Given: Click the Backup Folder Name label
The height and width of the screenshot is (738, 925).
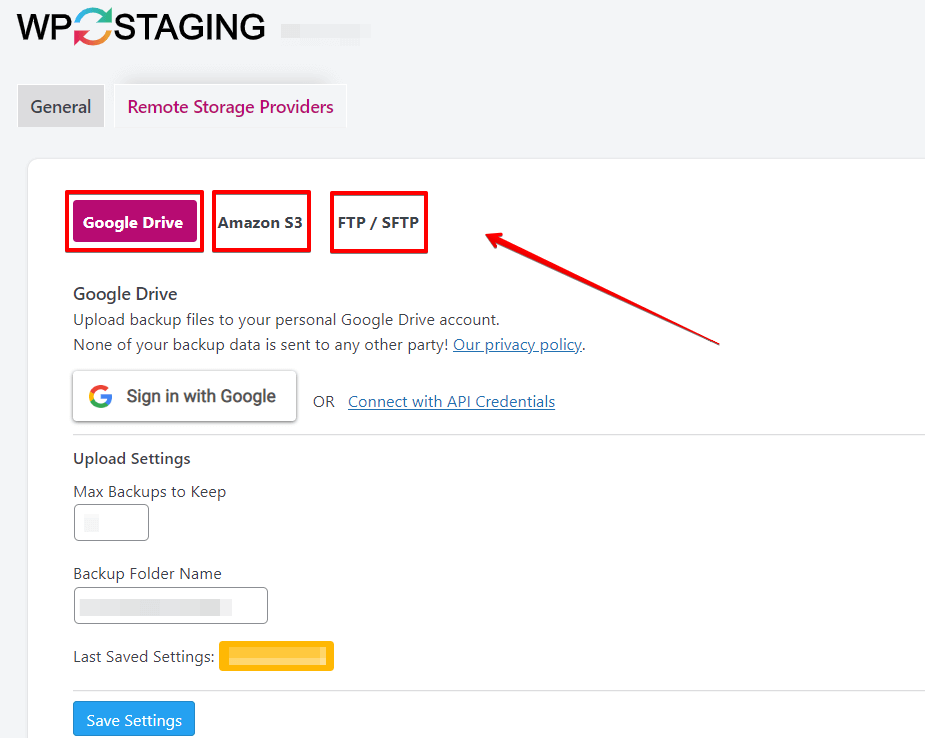Looking at the screenshot, I should [x=147, y=573].
